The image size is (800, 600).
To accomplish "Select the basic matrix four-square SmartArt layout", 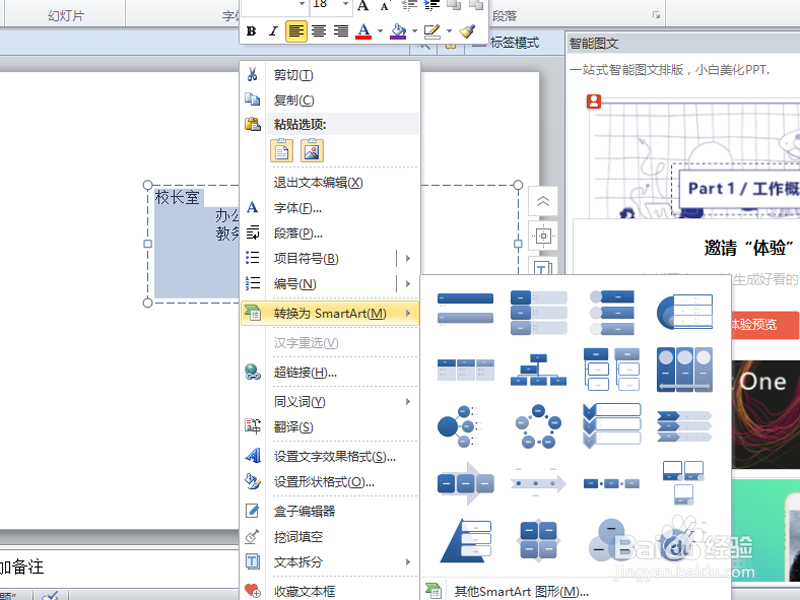I will pyautogui.click(x=539, y=540).
